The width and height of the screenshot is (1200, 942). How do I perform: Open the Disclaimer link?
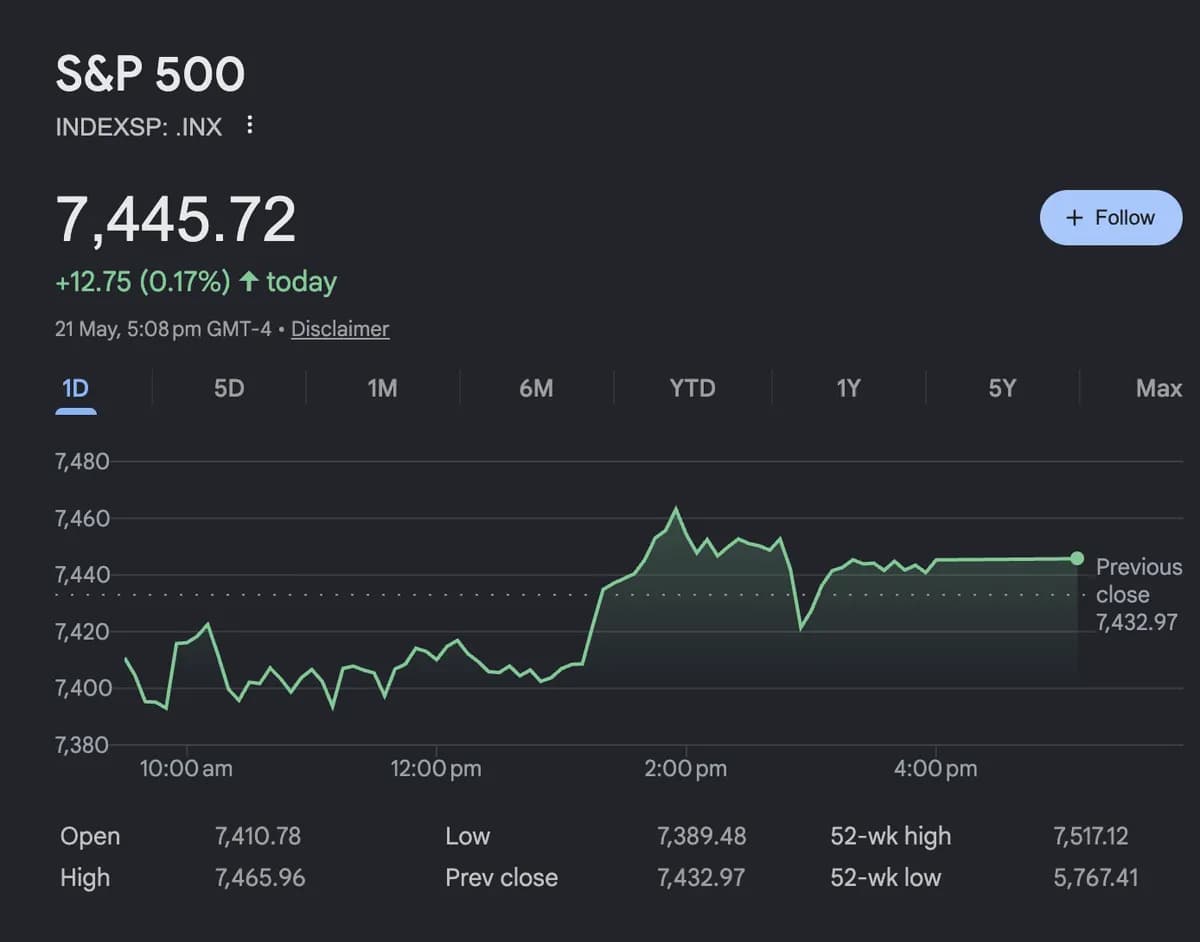pos(340,329)
